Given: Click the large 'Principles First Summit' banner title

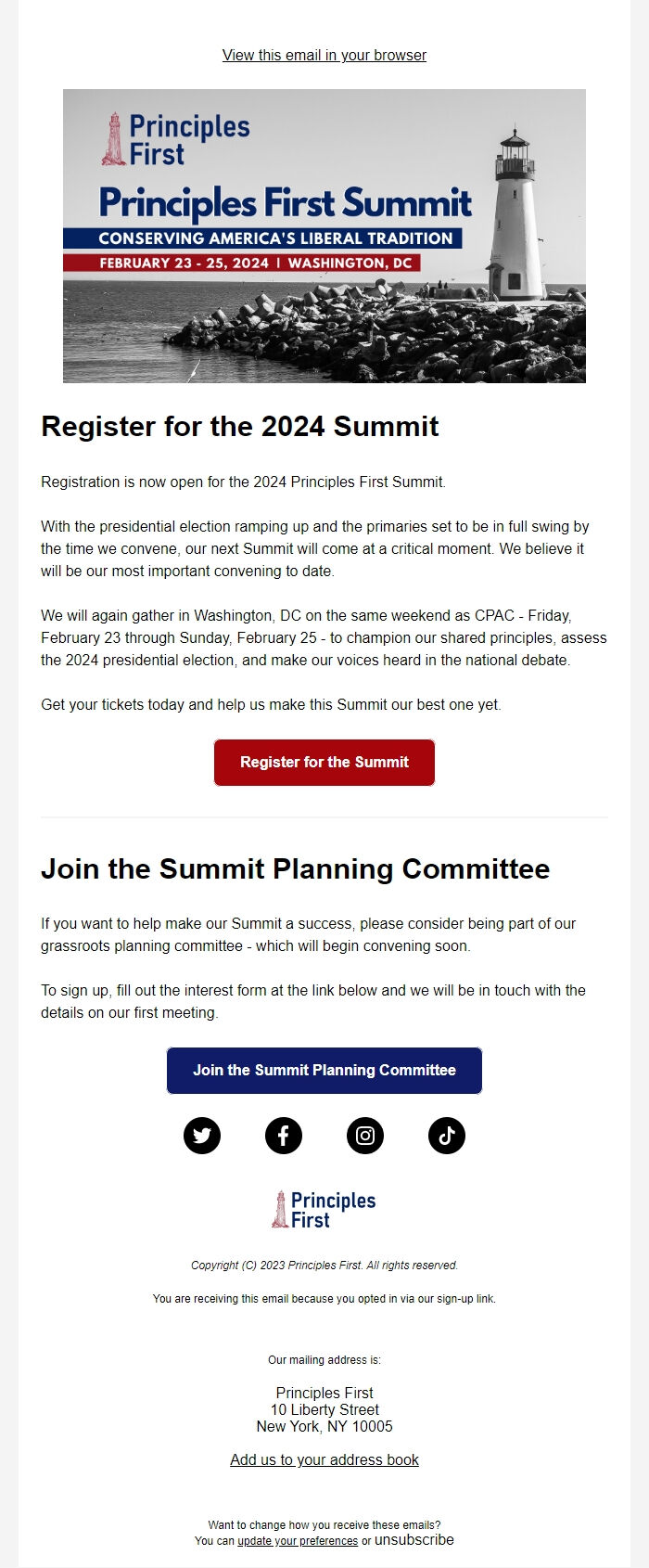Looking at the screenshot, I should [286, 203].
